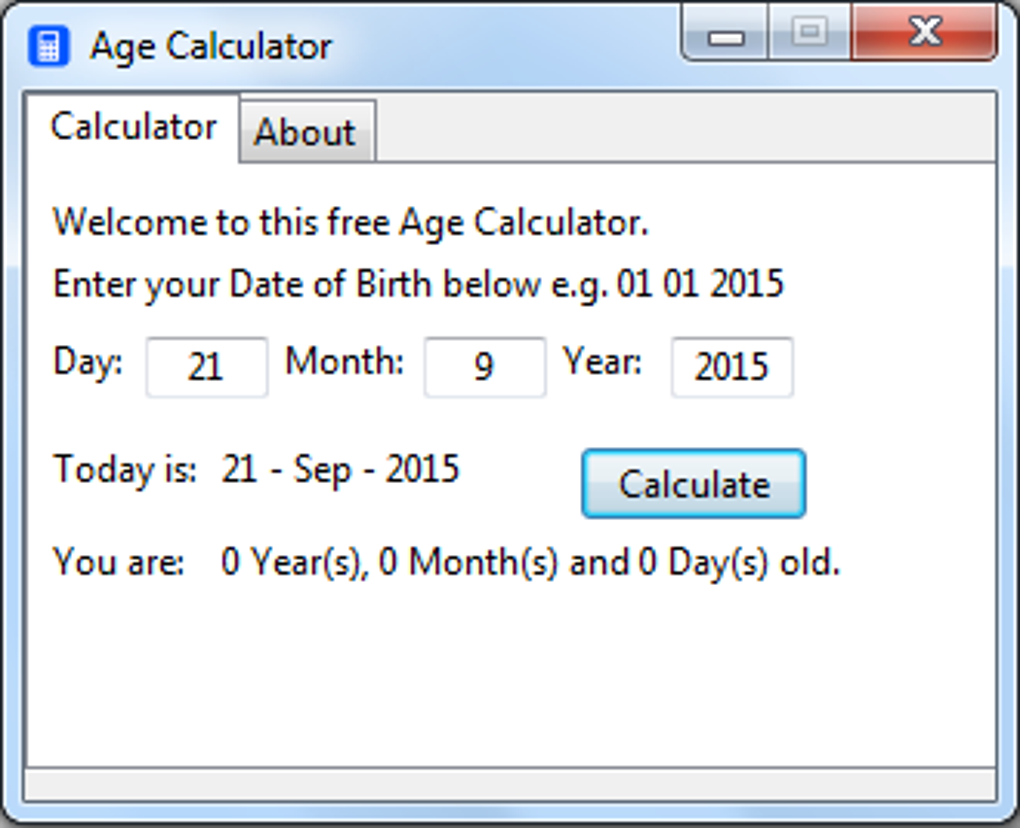
Task: Switch to the About tab
Action: [305, 131]
